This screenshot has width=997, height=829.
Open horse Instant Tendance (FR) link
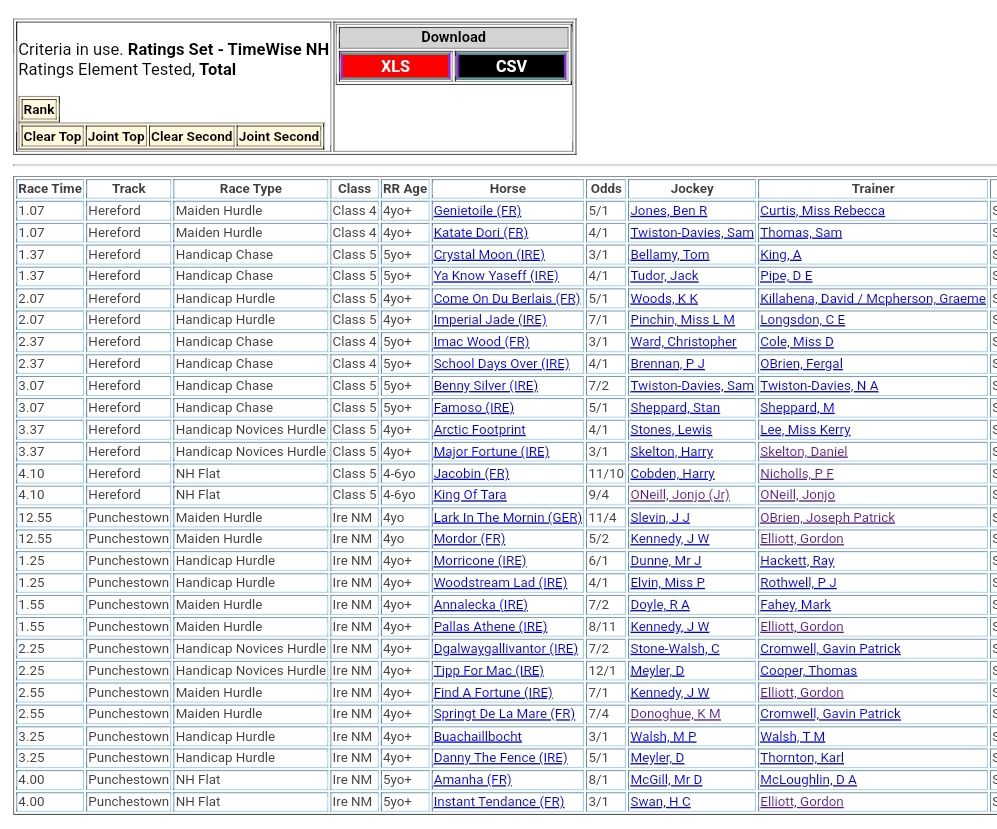pos(498,802)
